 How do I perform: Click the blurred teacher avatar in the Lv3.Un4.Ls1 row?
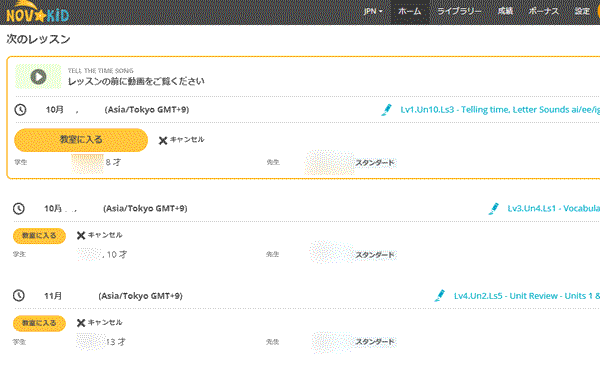tap(331, 253)
